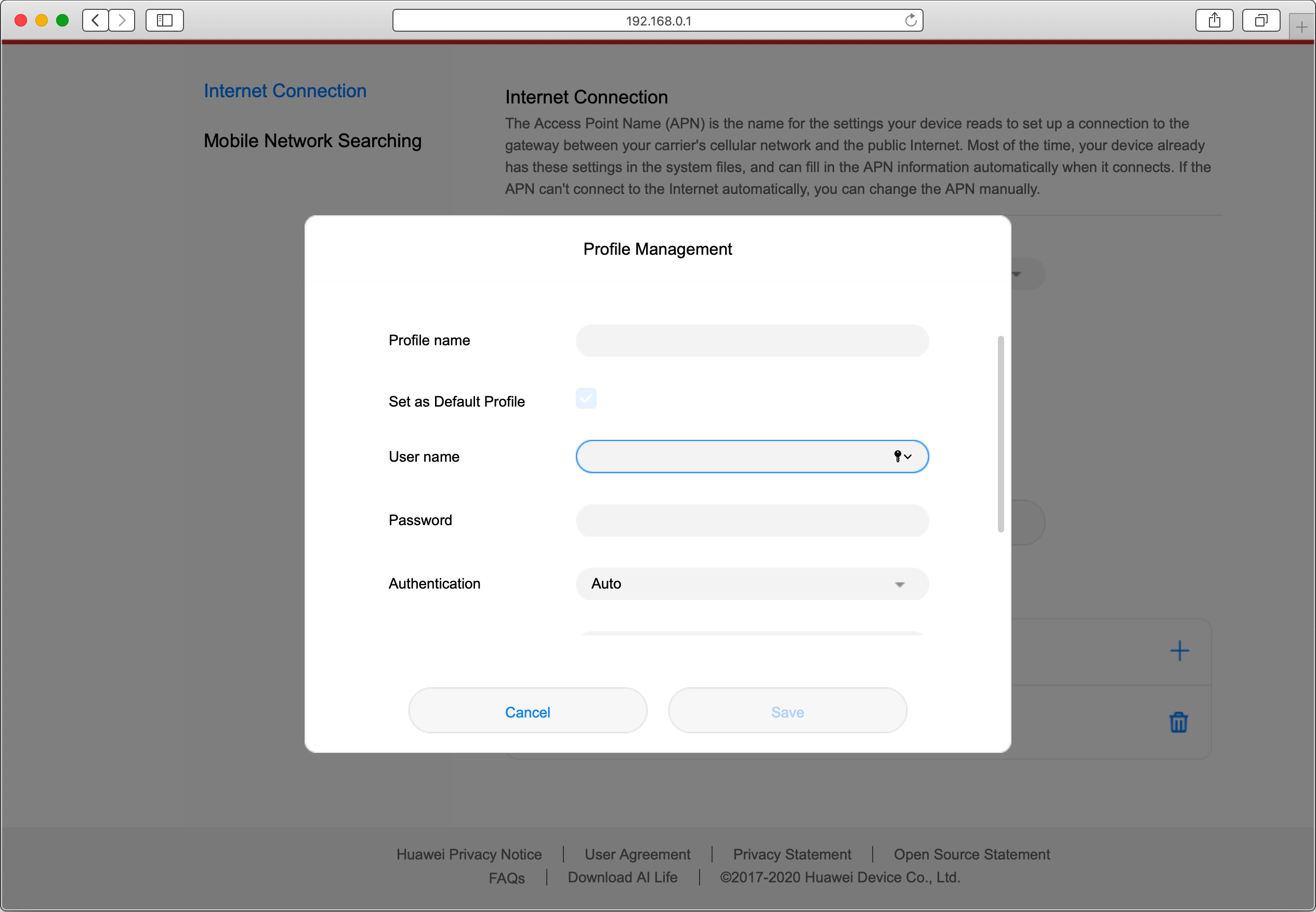The image size is (1316, 912).
Task: Focus the Password input field
Action: tap(752, 520)
